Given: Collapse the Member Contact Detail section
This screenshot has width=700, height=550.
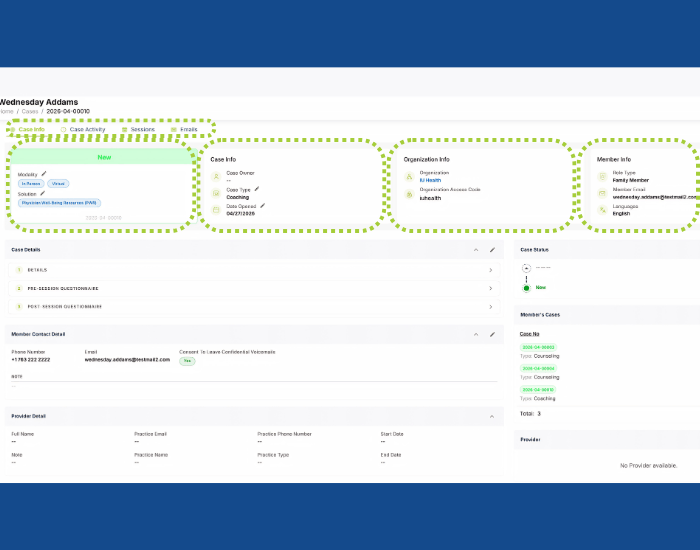Looking at the screenshot, I should [x=476, y=334].
